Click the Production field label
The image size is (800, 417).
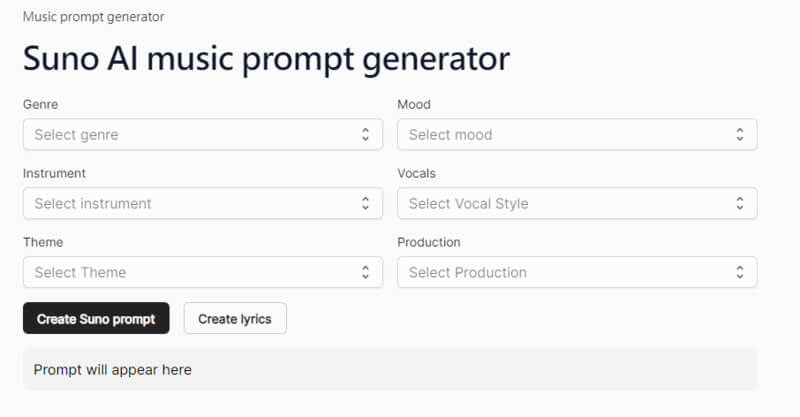pyautogui.click(x=429, y=242)
